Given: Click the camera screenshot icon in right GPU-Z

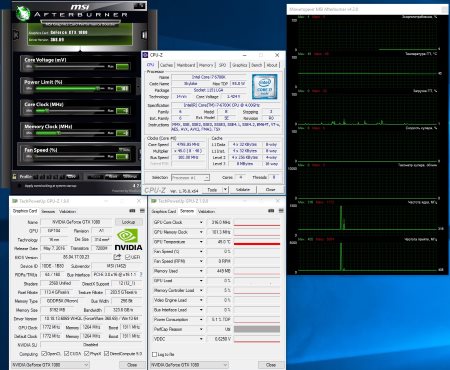Looking at the screenshot, I should [x=271, y=211].
